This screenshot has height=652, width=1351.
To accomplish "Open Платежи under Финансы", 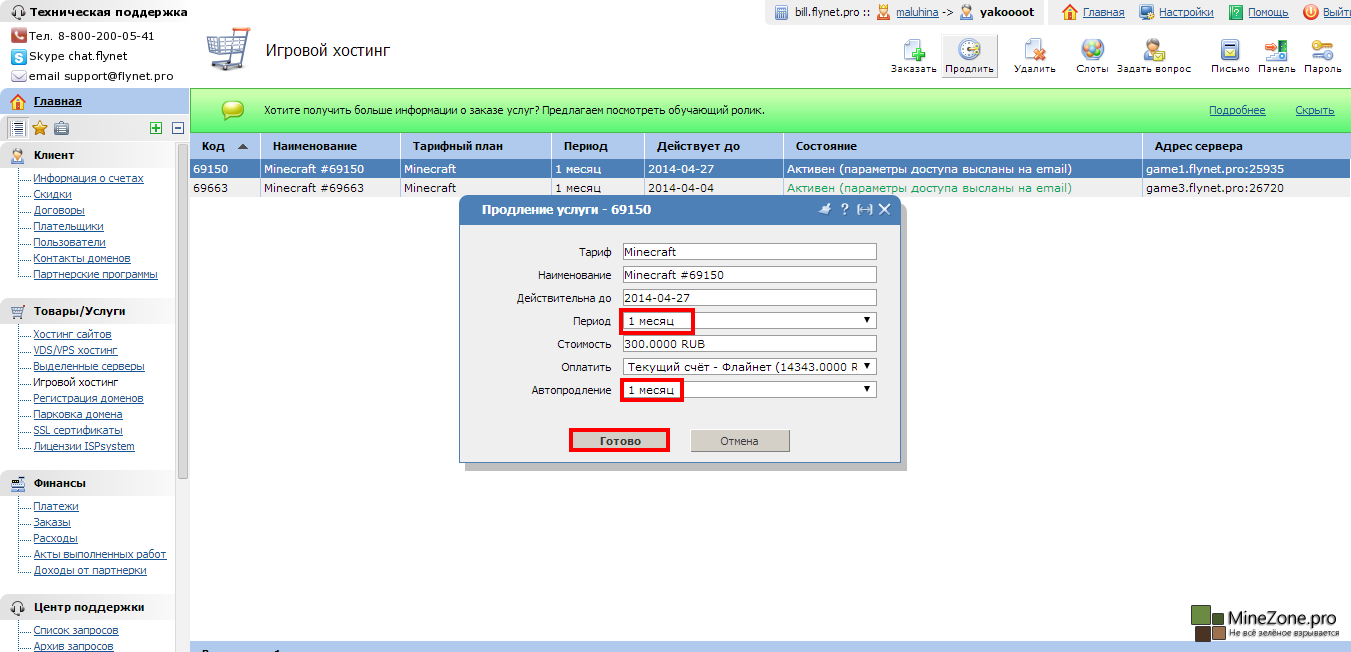I will (x=56, y=506).
